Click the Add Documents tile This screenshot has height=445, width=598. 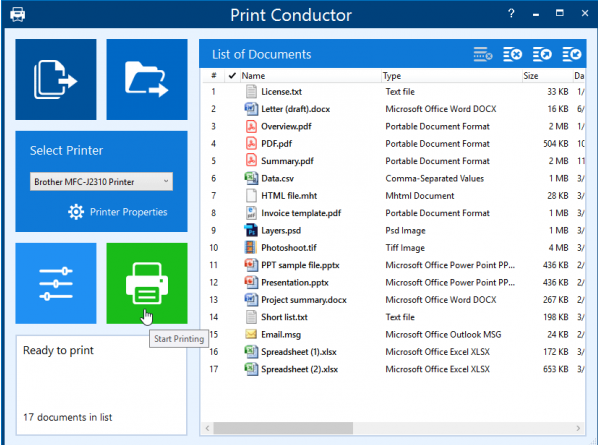(x=56, y=79)
